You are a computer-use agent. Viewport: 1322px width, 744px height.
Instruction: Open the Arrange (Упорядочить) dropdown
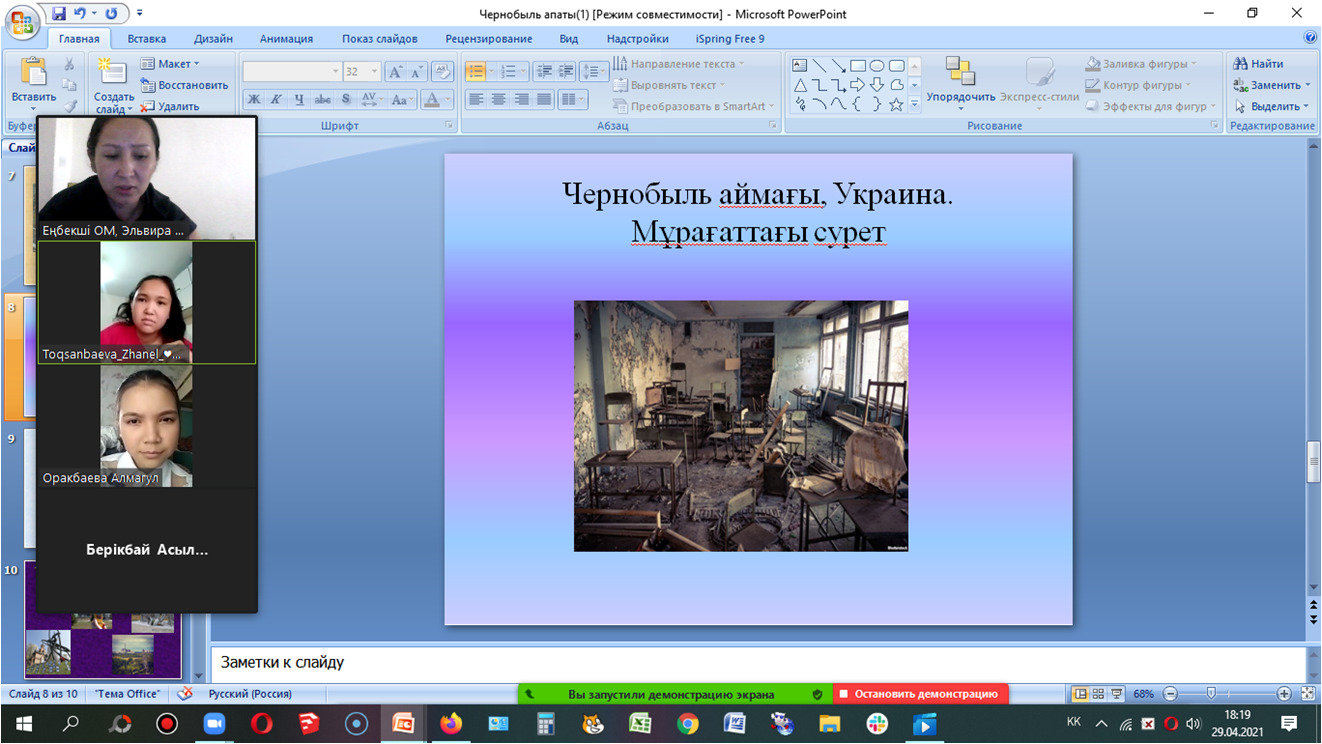pyautogui.click(x=960, y=97)
